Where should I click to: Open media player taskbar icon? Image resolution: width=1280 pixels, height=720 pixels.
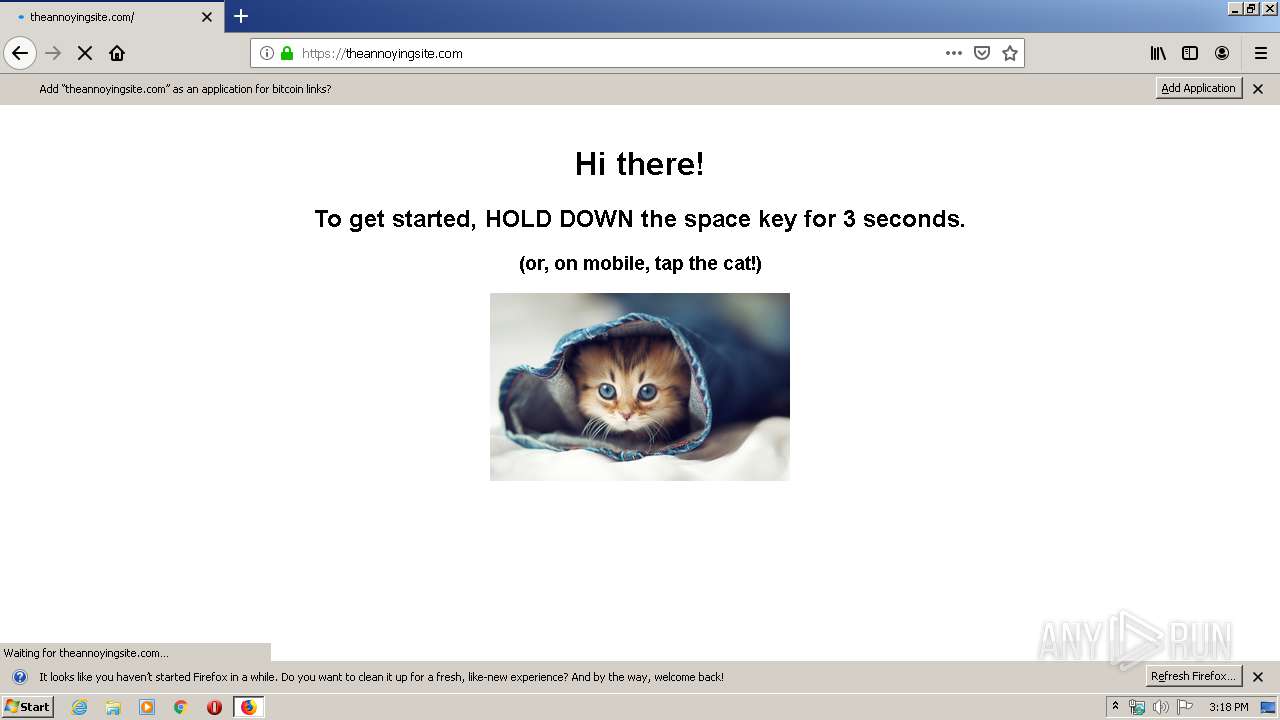tap(147, 707)
